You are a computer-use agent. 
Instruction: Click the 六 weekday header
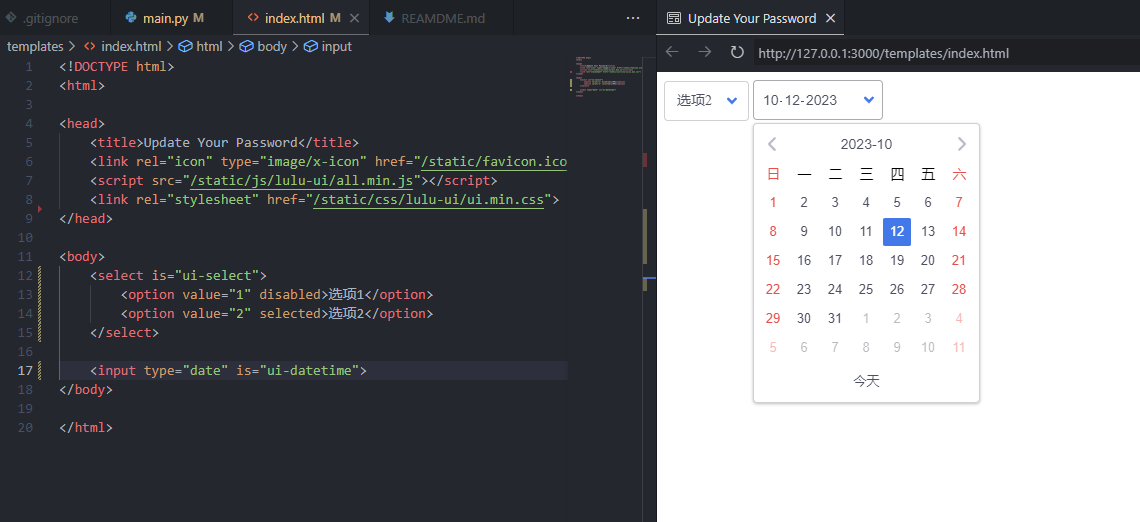959,174
